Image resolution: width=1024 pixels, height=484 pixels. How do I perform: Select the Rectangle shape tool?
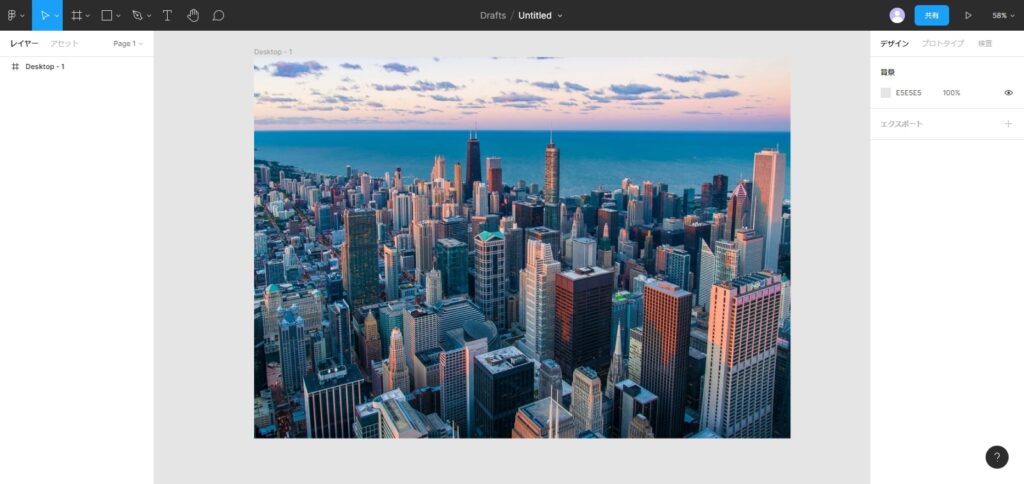107,15
